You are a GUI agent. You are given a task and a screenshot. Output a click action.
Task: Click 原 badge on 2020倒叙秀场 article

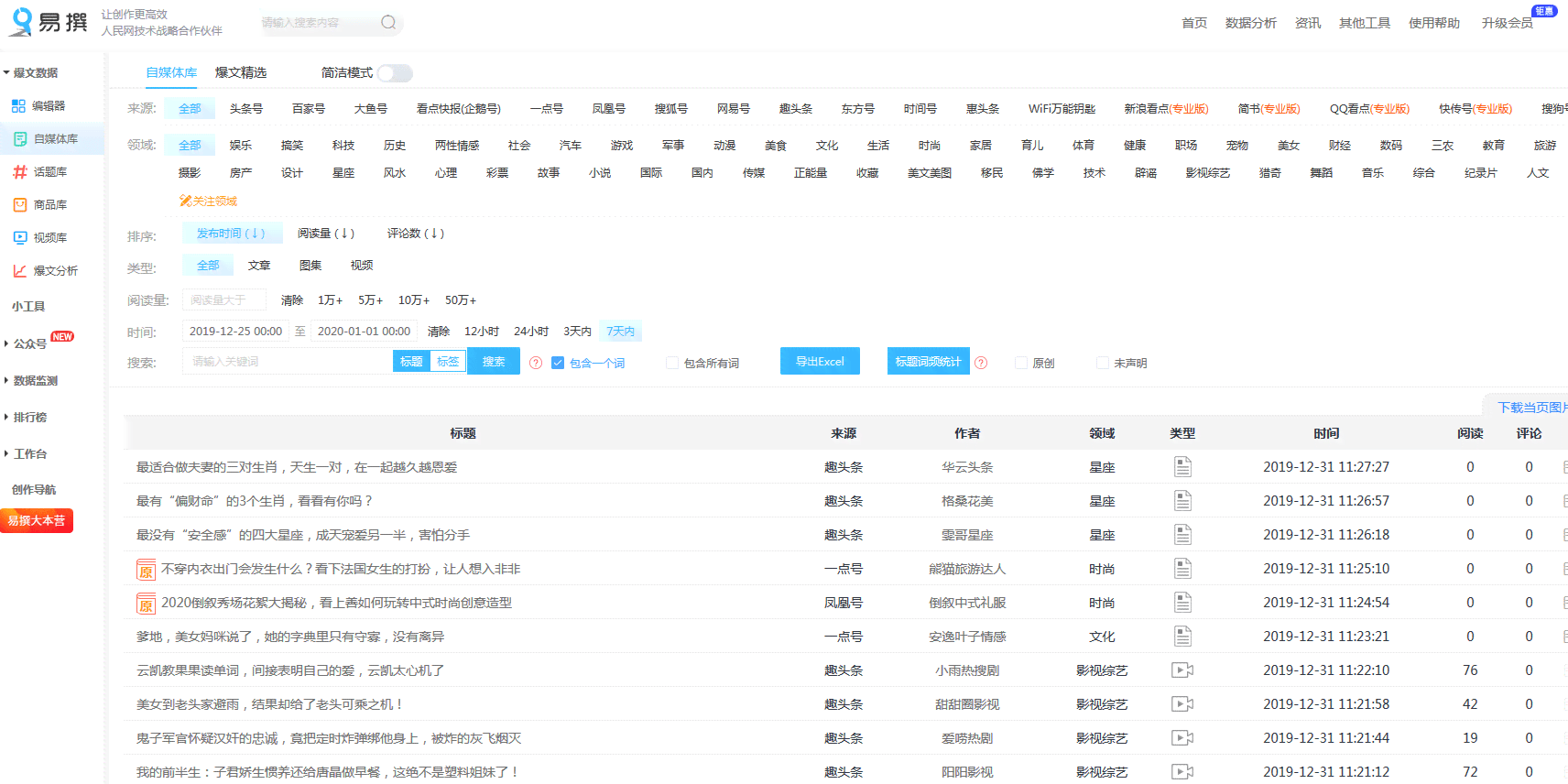pos(146,604)
